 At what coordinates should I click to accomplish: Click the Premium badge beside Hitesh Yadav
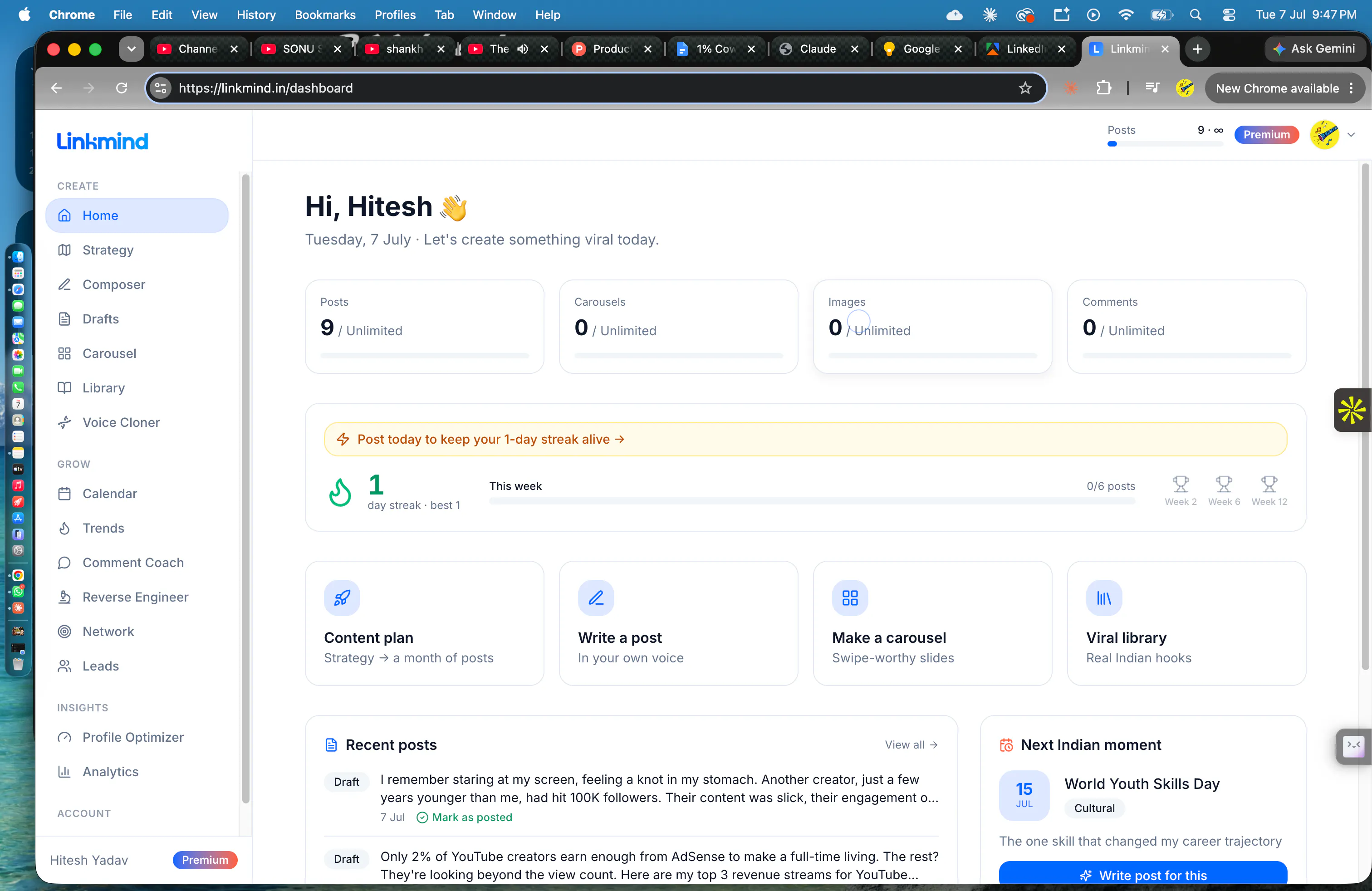205,860
